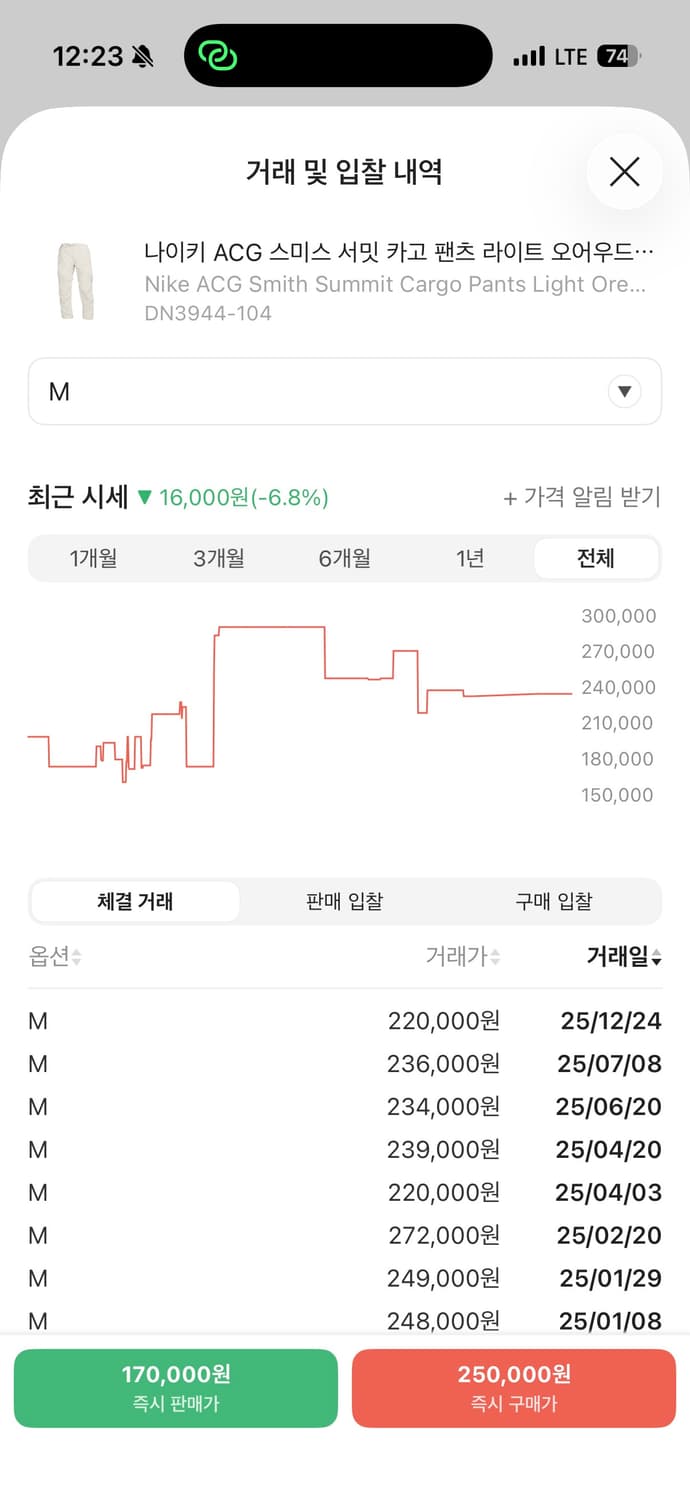The height and width of the screenshot is (1500, 690).
Task: Click the chevron on the size selector
Action: coord(624,392)
